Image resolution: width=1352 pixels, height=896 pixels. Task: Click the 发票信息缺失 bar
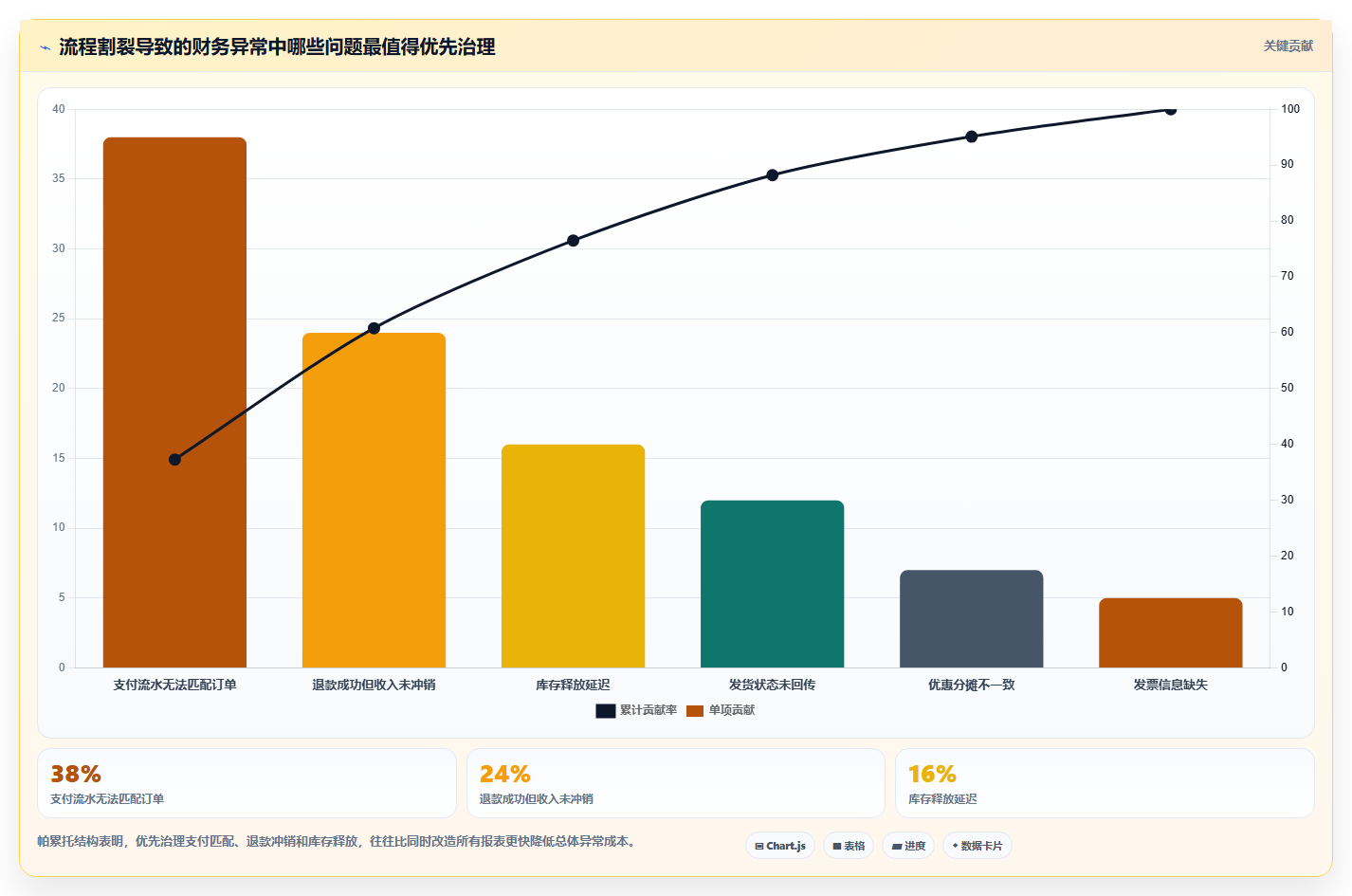click(x=1170, y=632)
